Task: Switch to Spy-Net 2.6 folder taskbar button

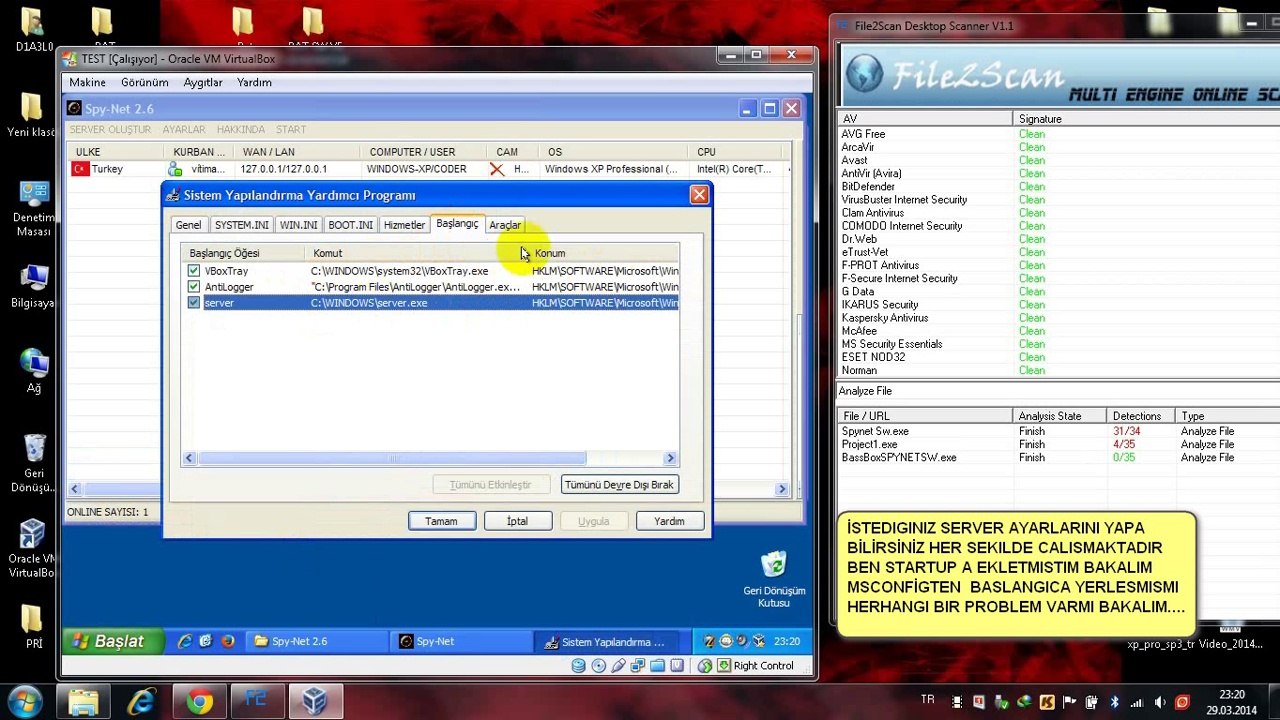Action: point(316,642)
